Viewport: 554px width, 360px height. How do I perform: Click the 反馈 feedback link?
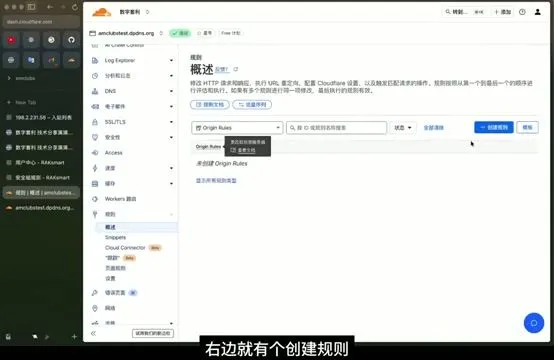pos(222,69)
